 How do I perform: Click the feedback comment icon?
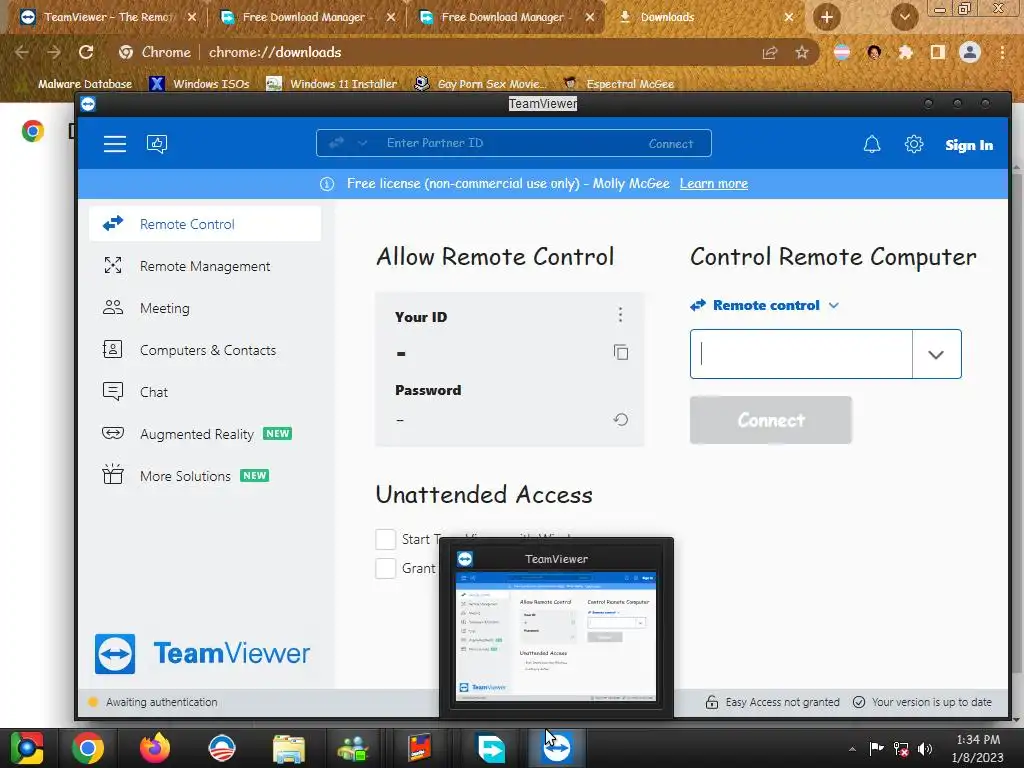click(157, 144)
